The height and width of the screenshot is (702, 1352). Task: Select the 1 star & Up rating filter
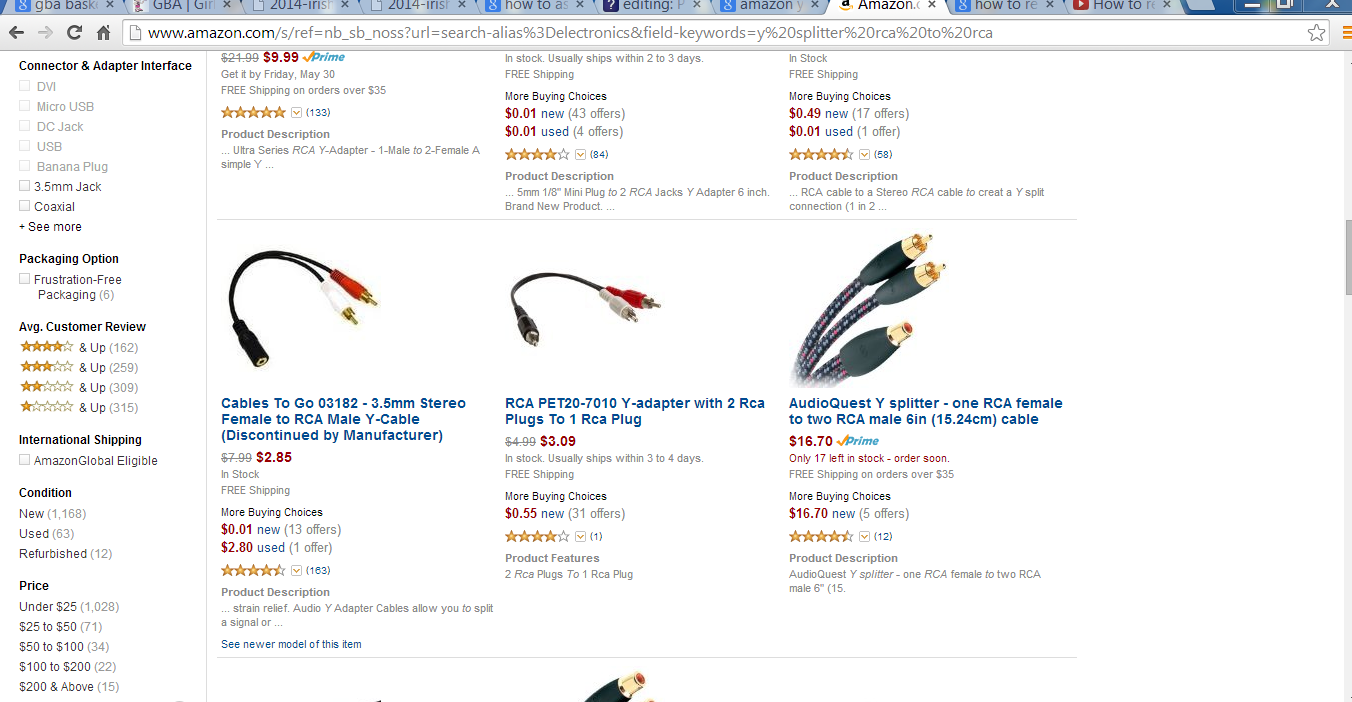79,407
